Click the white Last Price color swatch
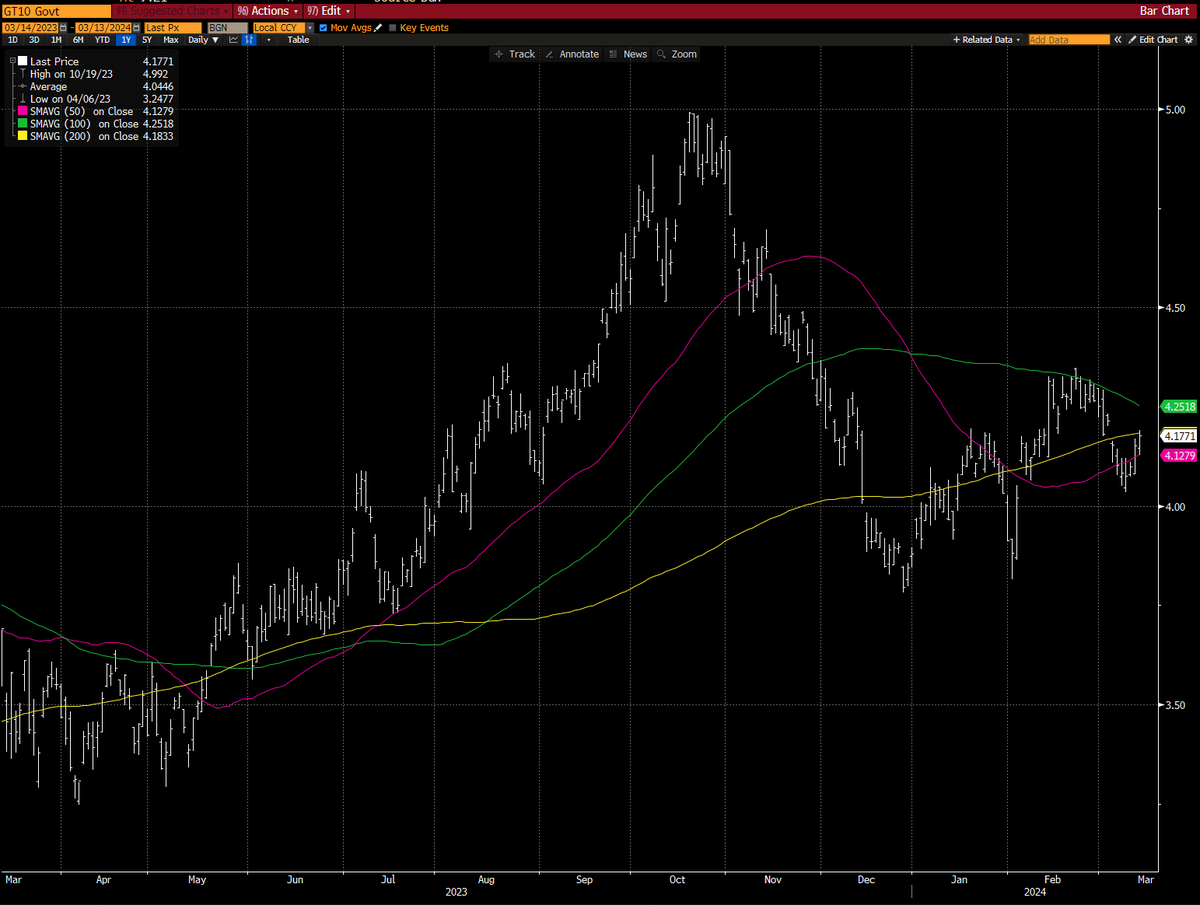 click(x=23, y=61)
